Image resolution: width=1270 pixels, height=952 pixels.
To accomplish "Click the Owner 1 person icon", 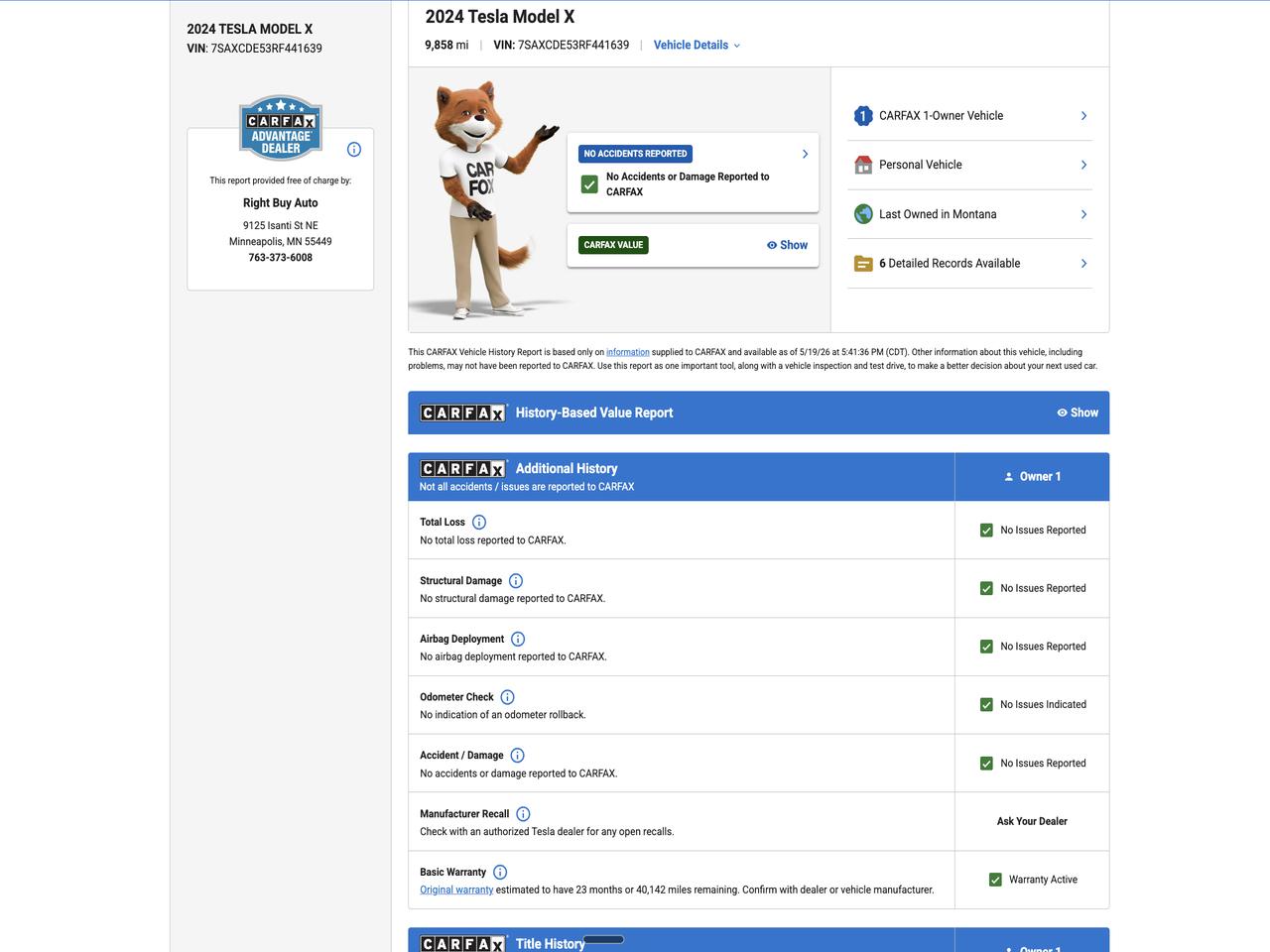I will click(1009, 477).
